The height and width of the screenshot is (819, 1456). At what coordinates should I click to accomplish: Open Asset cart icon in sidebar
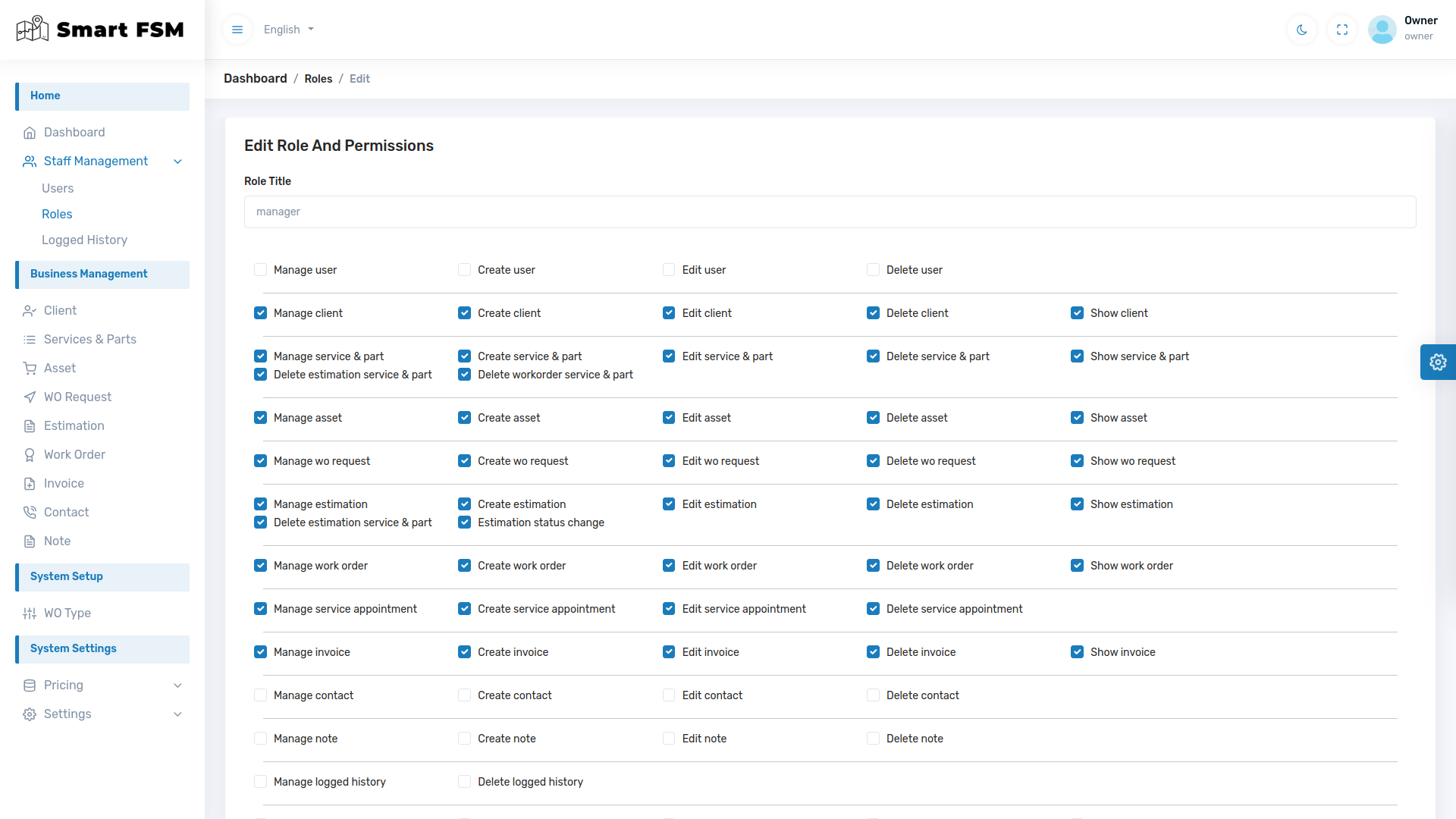click(30, 369)
